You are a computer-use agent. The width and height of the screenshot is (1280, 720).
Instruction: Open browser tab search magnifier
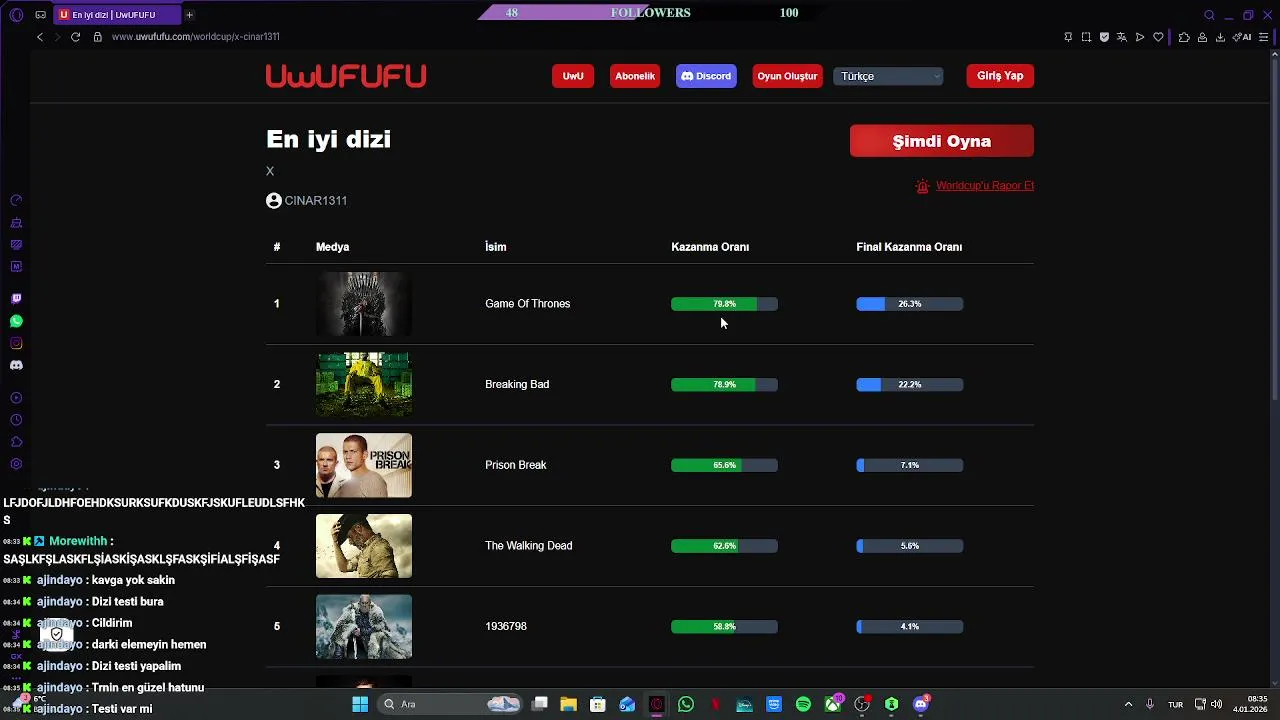point(1209,15)
